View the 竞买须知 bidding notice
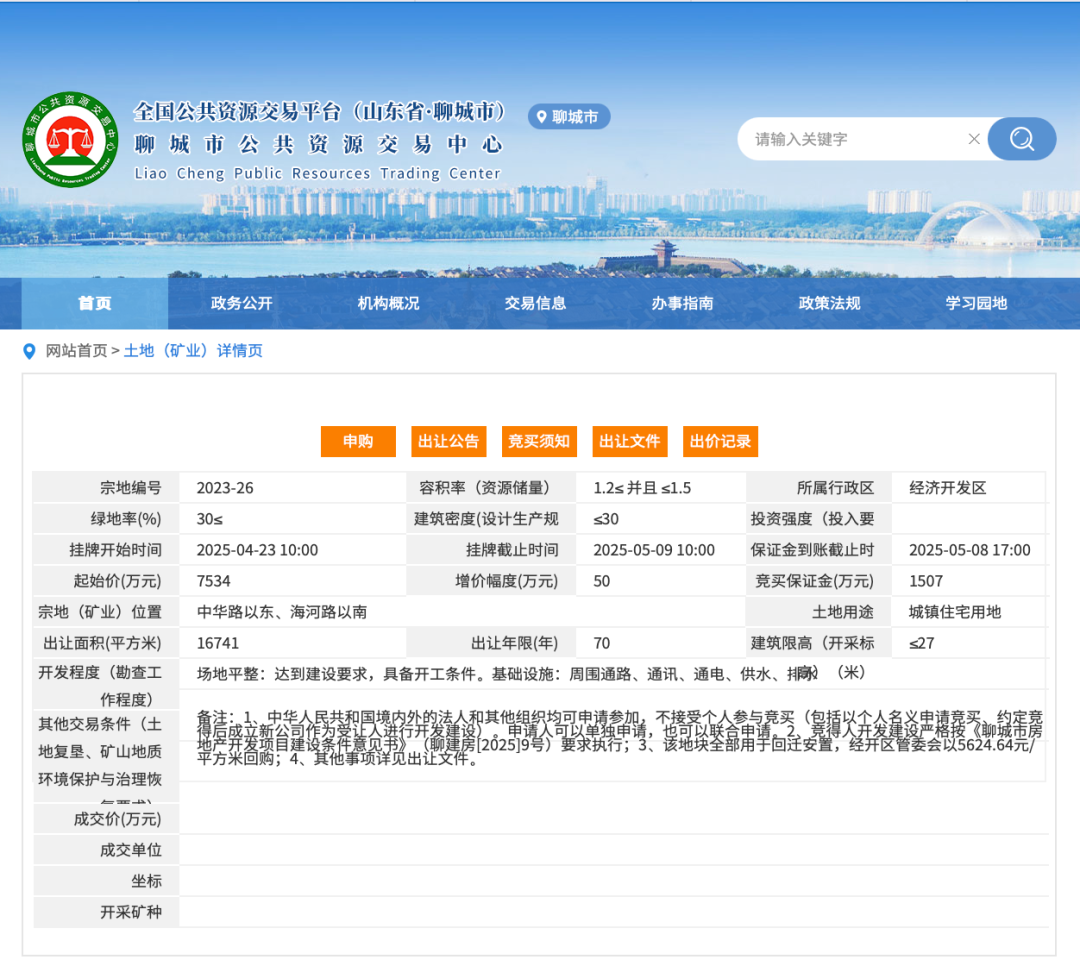Viewport: 1080px width, 966px height. pos(538,441)
